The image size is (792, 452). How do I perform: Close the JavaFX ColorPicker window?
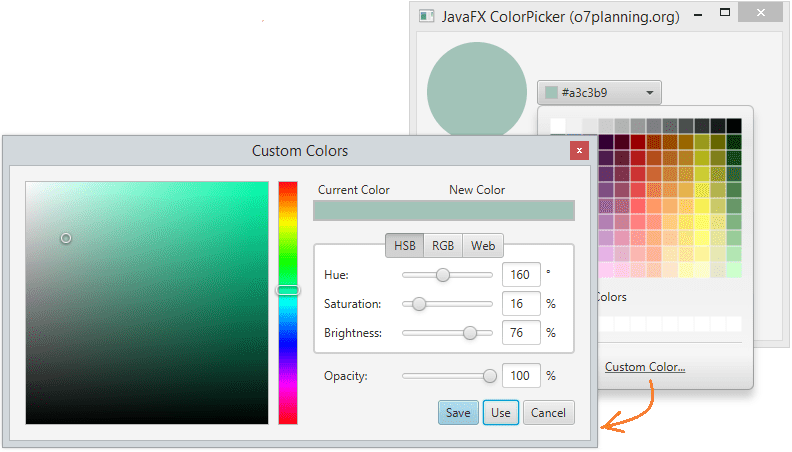761,13
